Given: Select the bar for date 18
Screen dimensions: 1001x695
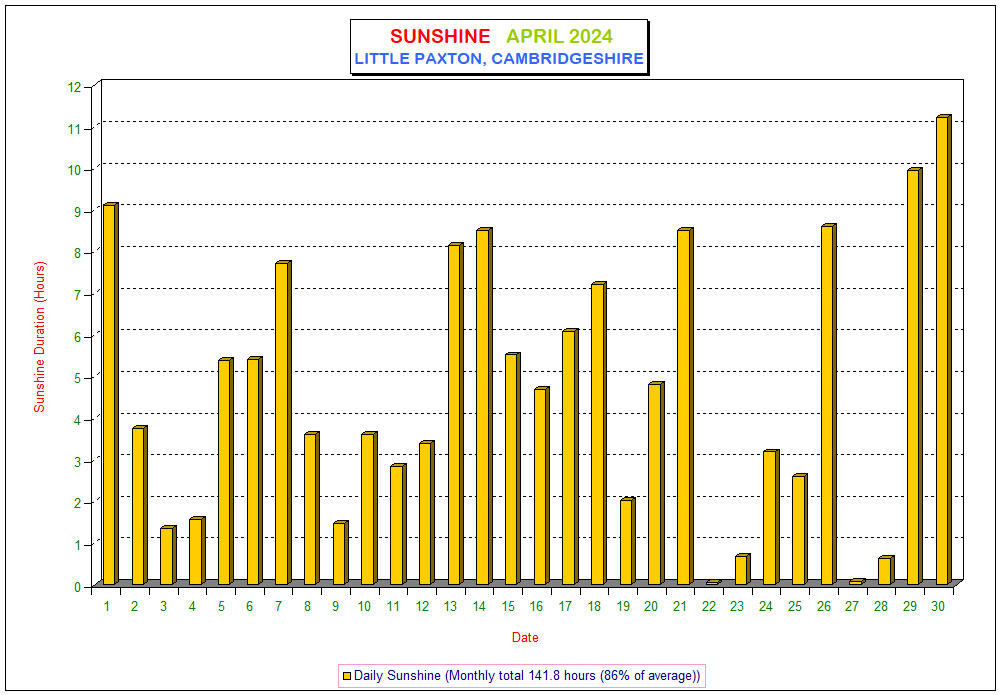Looking at the screenshot, I should (x=598, y=434).
